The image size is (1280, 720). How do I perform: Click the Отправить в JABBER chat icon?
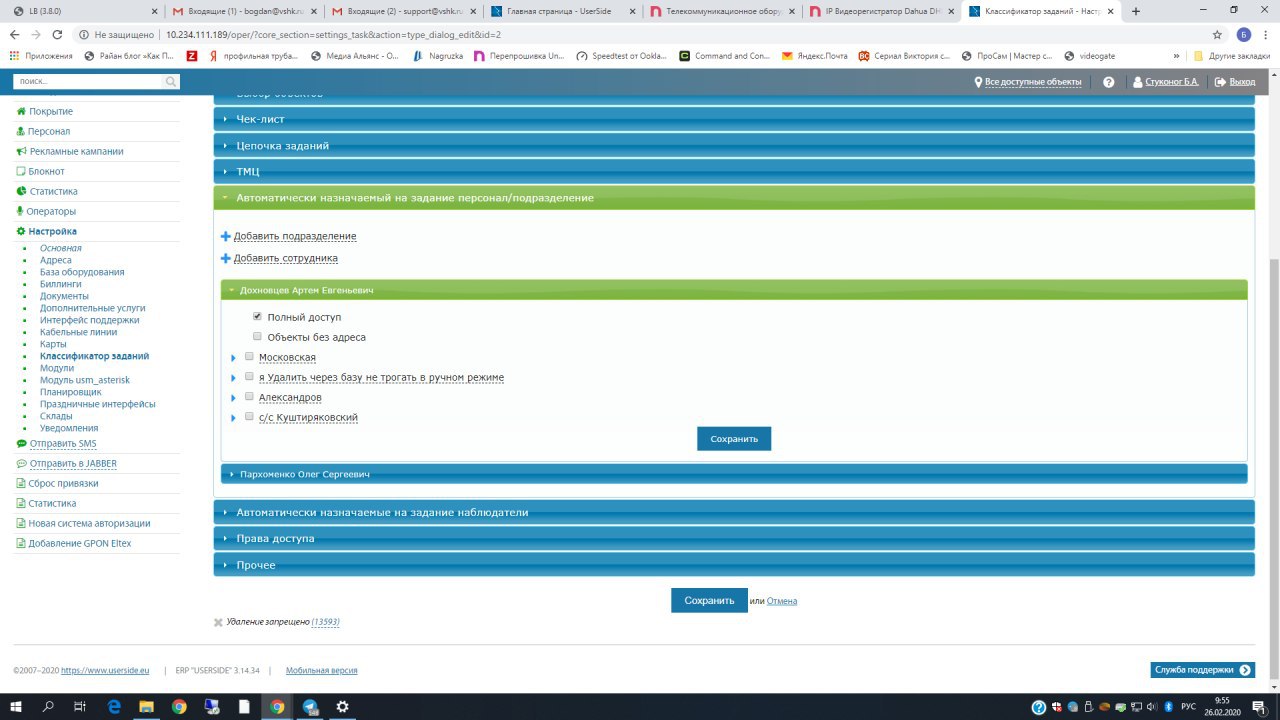pos(21,463)
